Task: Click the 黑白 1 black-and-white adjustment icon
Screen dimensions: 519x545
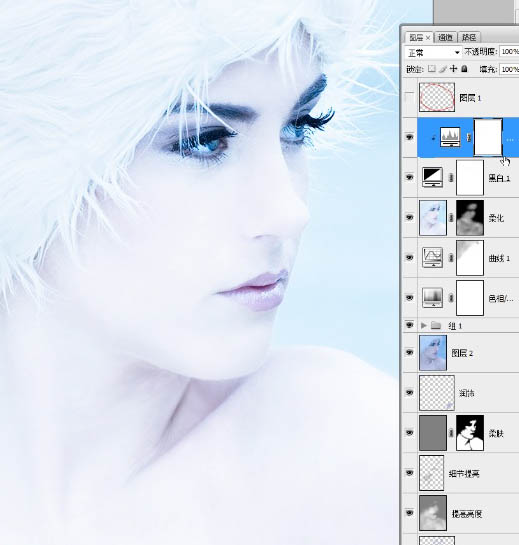Action: (432, 177)
